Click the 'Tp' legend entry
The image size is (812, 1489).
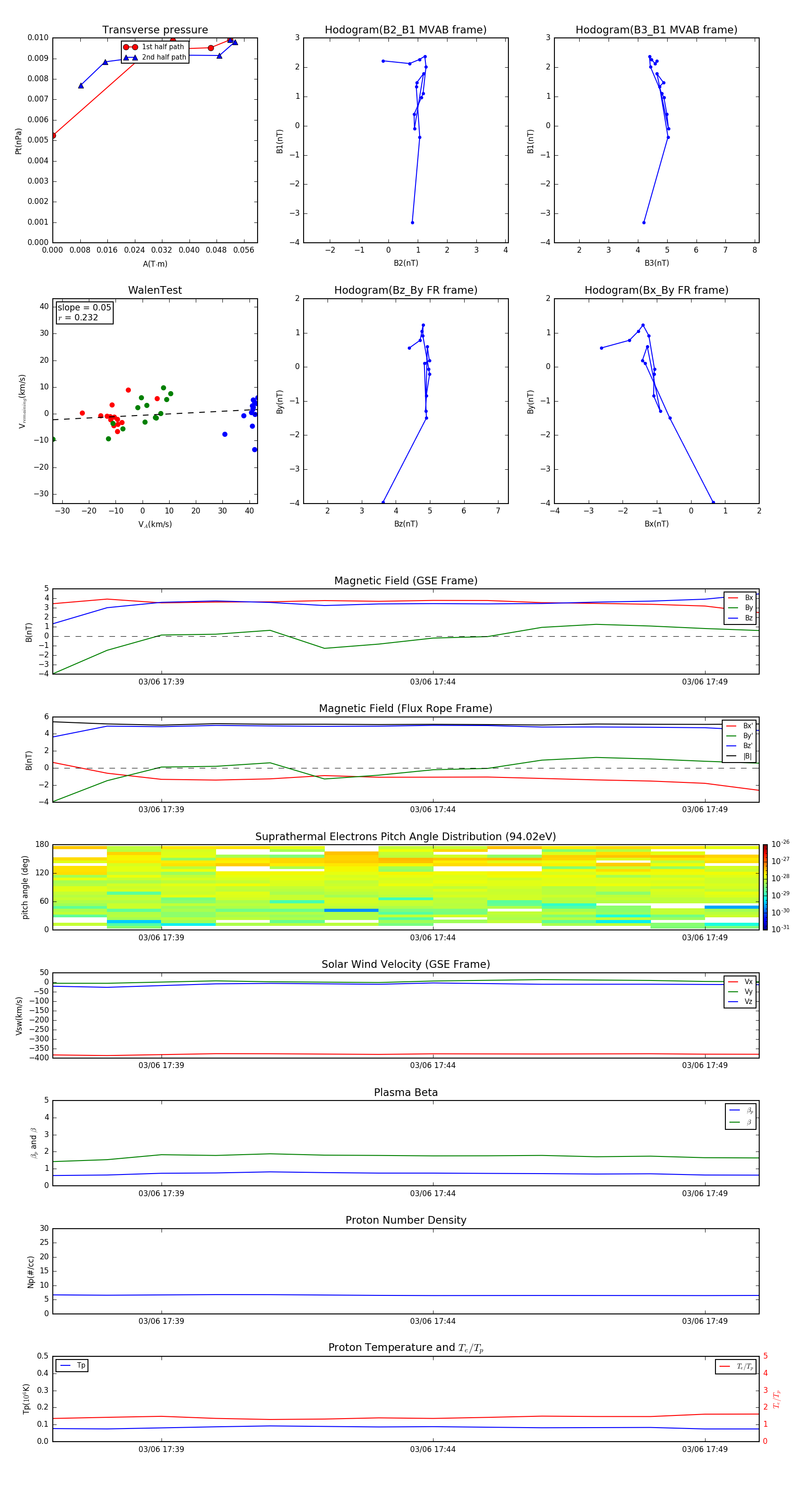coord(73,1365)
